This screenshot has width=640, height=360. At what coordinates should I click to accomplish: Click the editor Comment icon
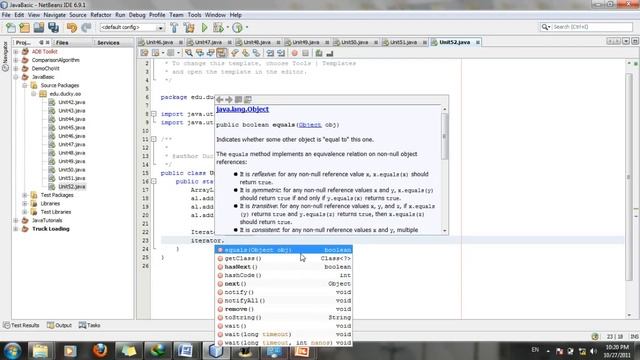[x=319, y=53]
